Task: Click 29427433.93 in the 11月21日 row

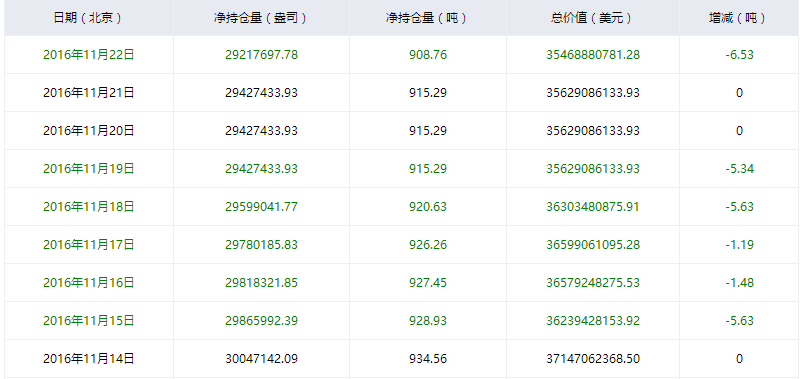Action: (261, 93)
